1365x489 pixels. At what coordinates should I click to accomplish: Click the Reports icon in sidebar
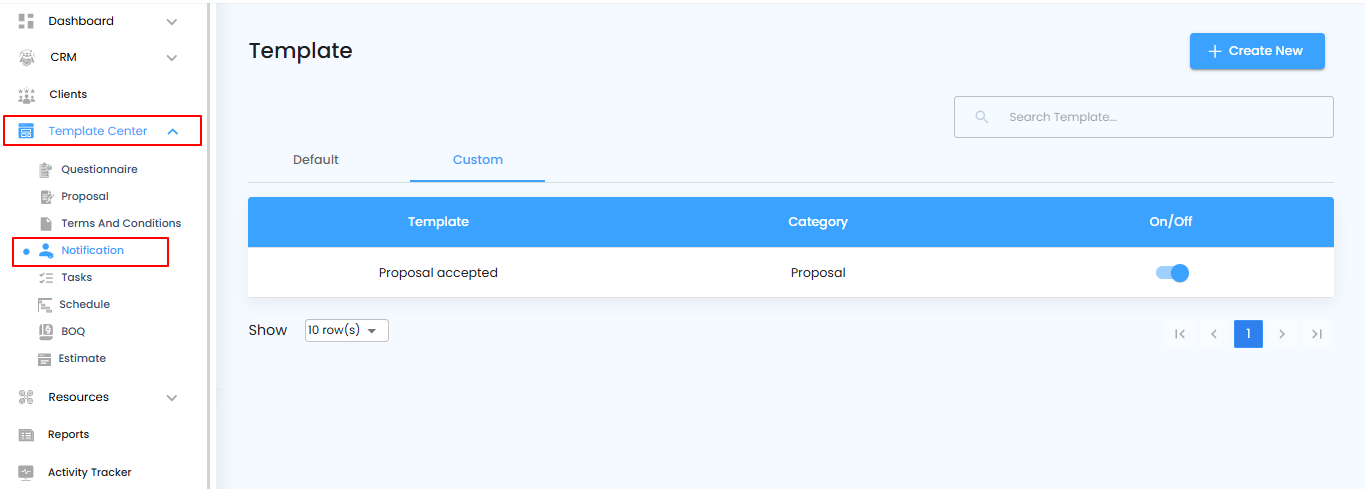point(27,435)
